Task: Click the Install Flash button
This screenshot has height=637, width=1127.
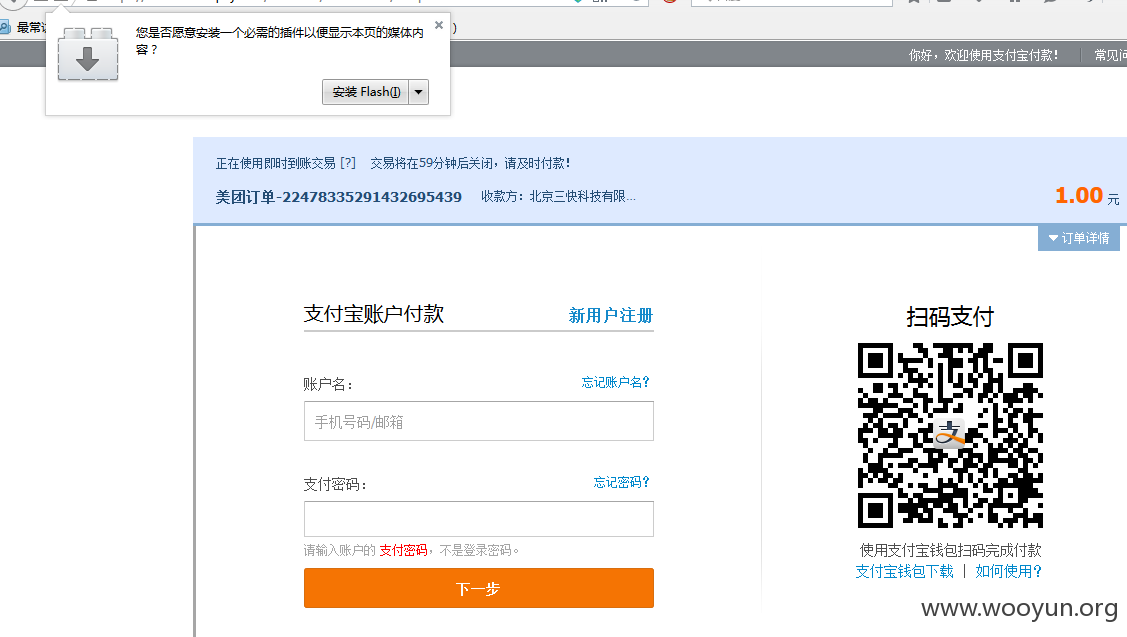Action: pos(366,92)
